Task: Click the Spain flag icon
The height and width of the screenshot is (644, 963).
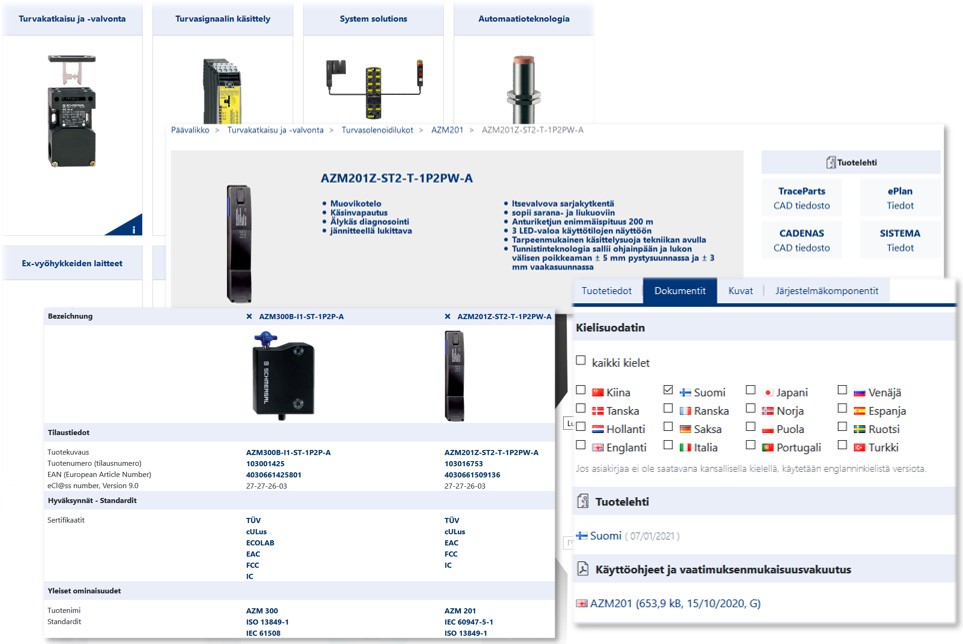Action: [860, 411]
